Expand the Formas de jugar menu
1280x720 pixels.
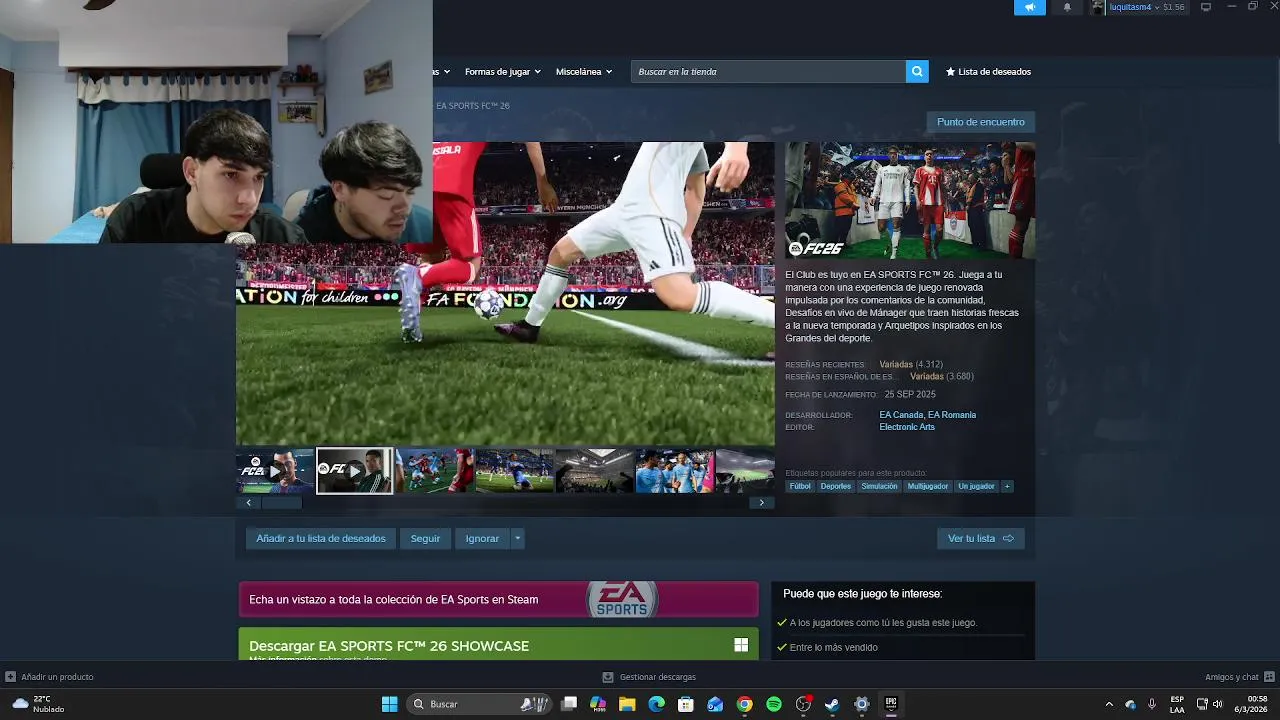pyautogui.click(x=502, y=72)
